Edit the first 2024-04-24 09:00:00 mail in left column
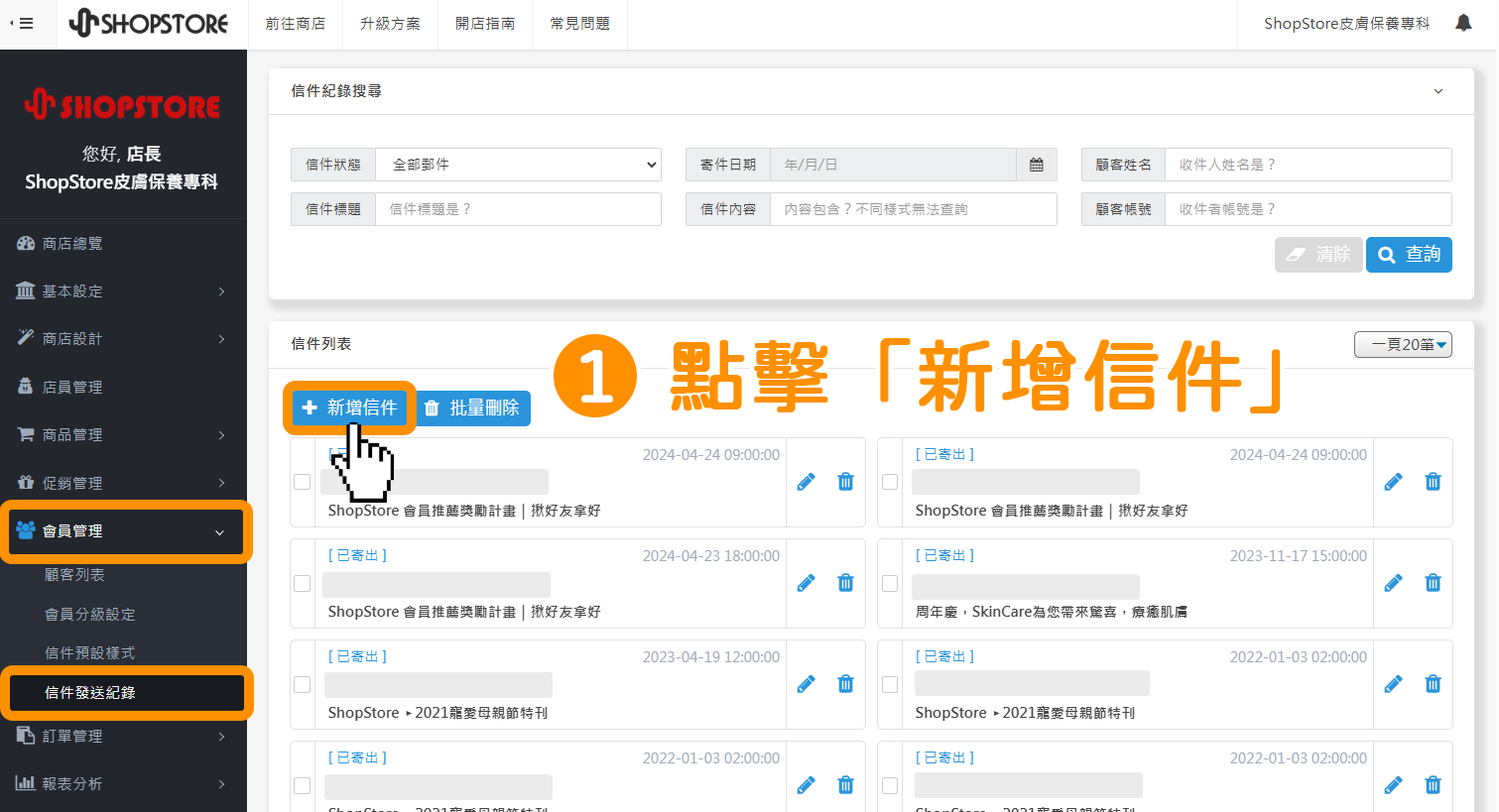This screenshot has width=1499, height=812. coord(807,482)
